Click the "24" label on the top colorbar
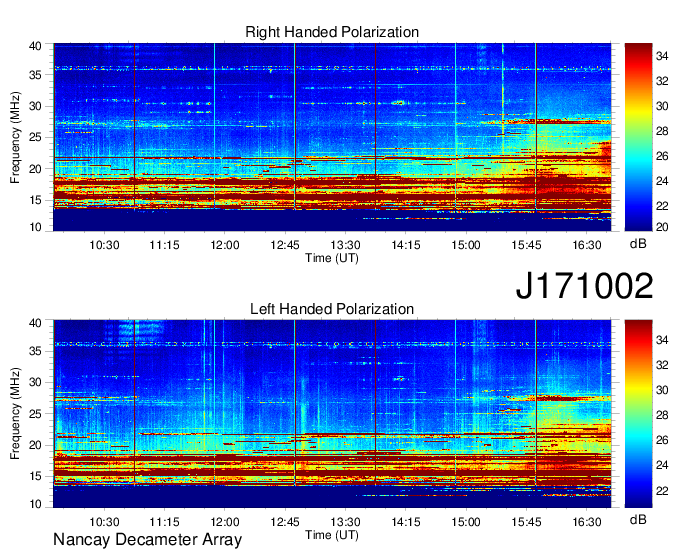680x552 pixels. pyautogui.click(x=662, y=181)
